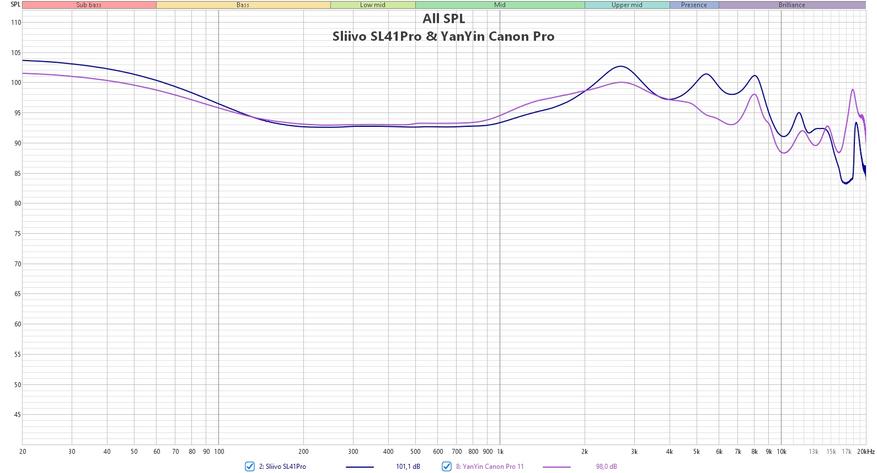
Task: Click the 90 dB axis value
Action: 17,143
